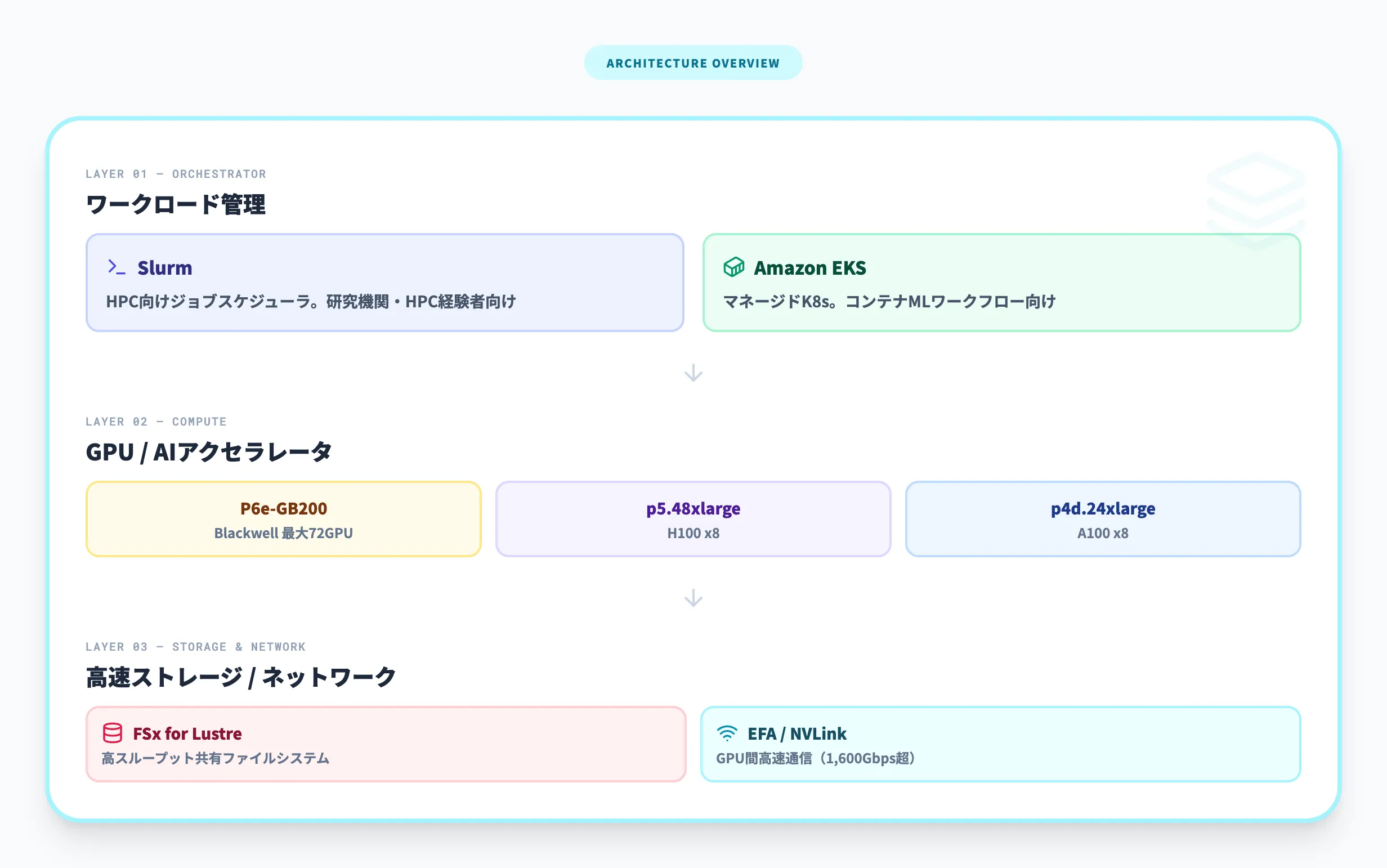This screenshot has width=1387, height=868.
Task: Click the EFA / NVLink card
Action: [1001, 745]
